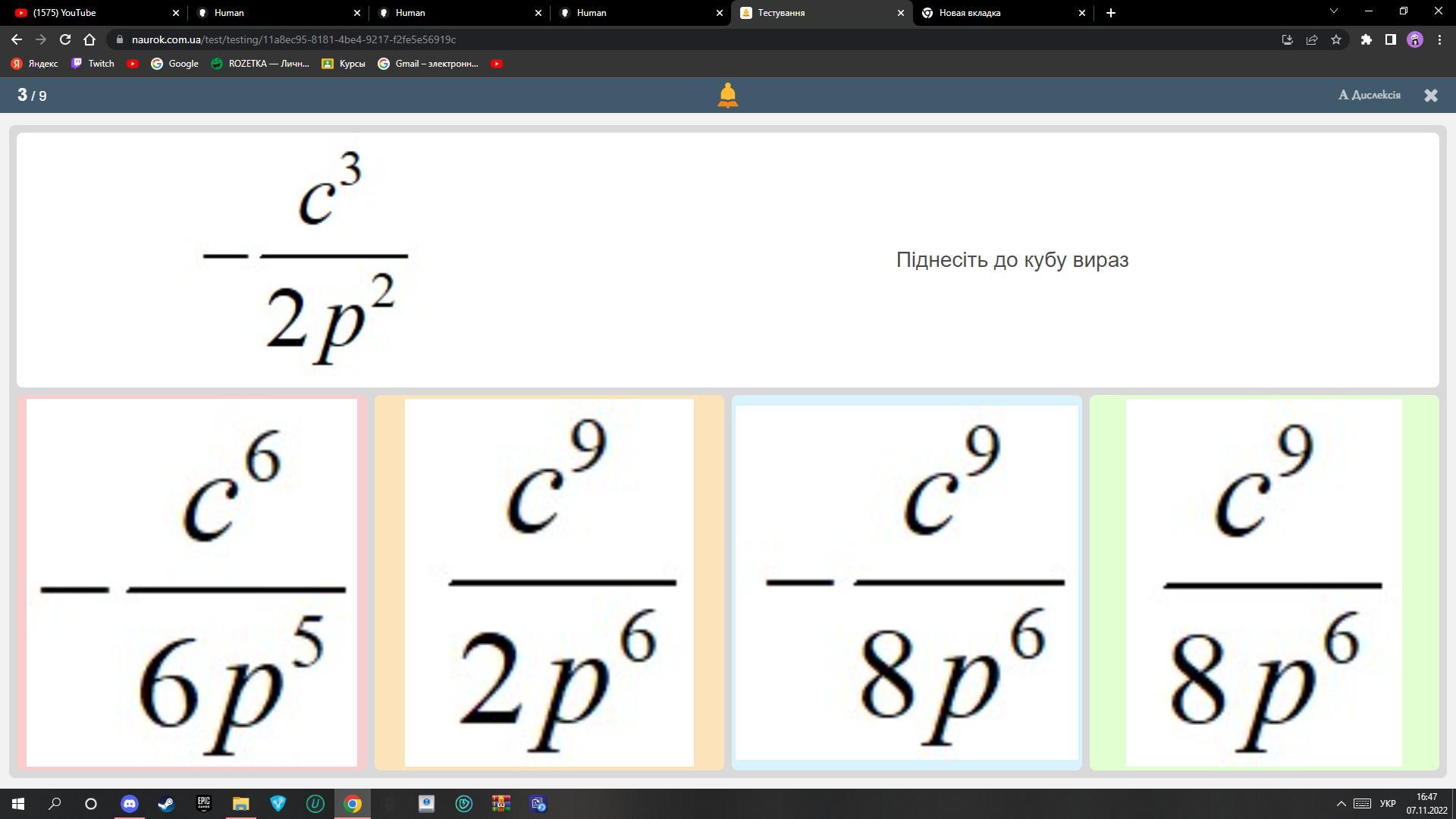Choose the green answer with positive c⁹ over 8p⁶
1456x819 pixels.
click(x=1264, y=582)
